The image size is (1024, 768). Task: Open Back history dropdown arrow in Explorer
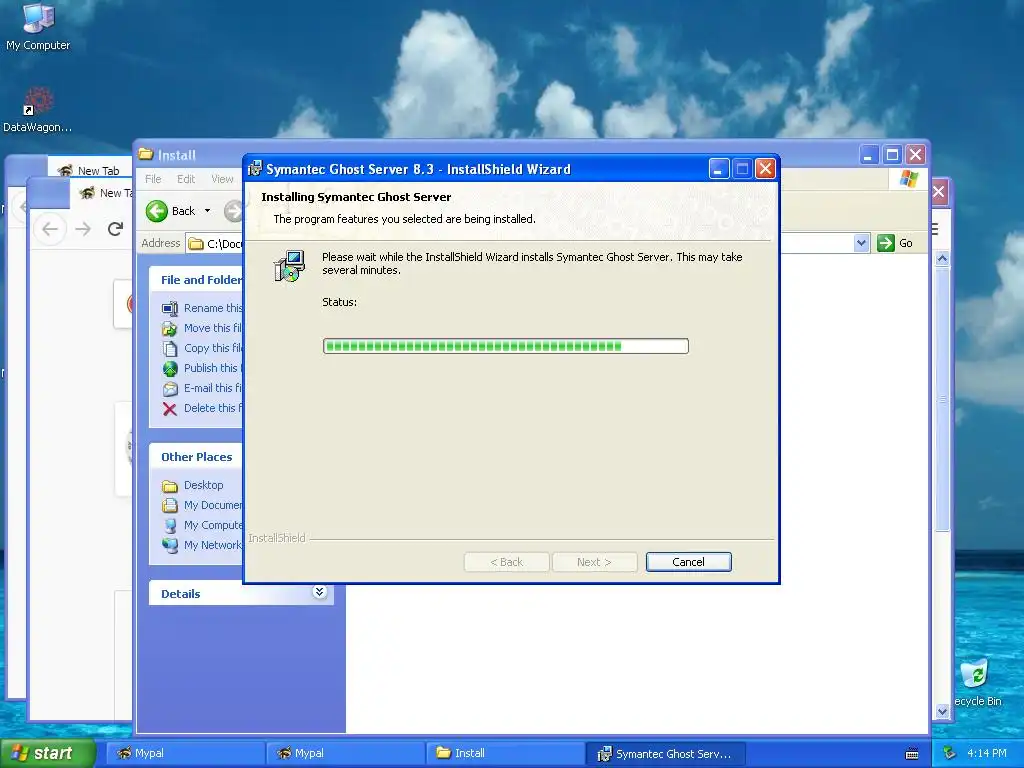pyautogui.click(x=208, y=211)
